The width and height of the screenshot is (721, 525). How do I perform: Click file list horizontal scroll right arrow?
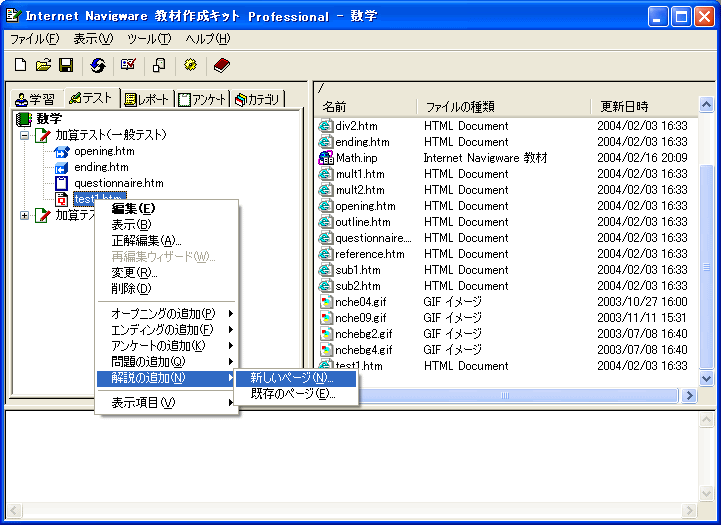click(689, 395)
